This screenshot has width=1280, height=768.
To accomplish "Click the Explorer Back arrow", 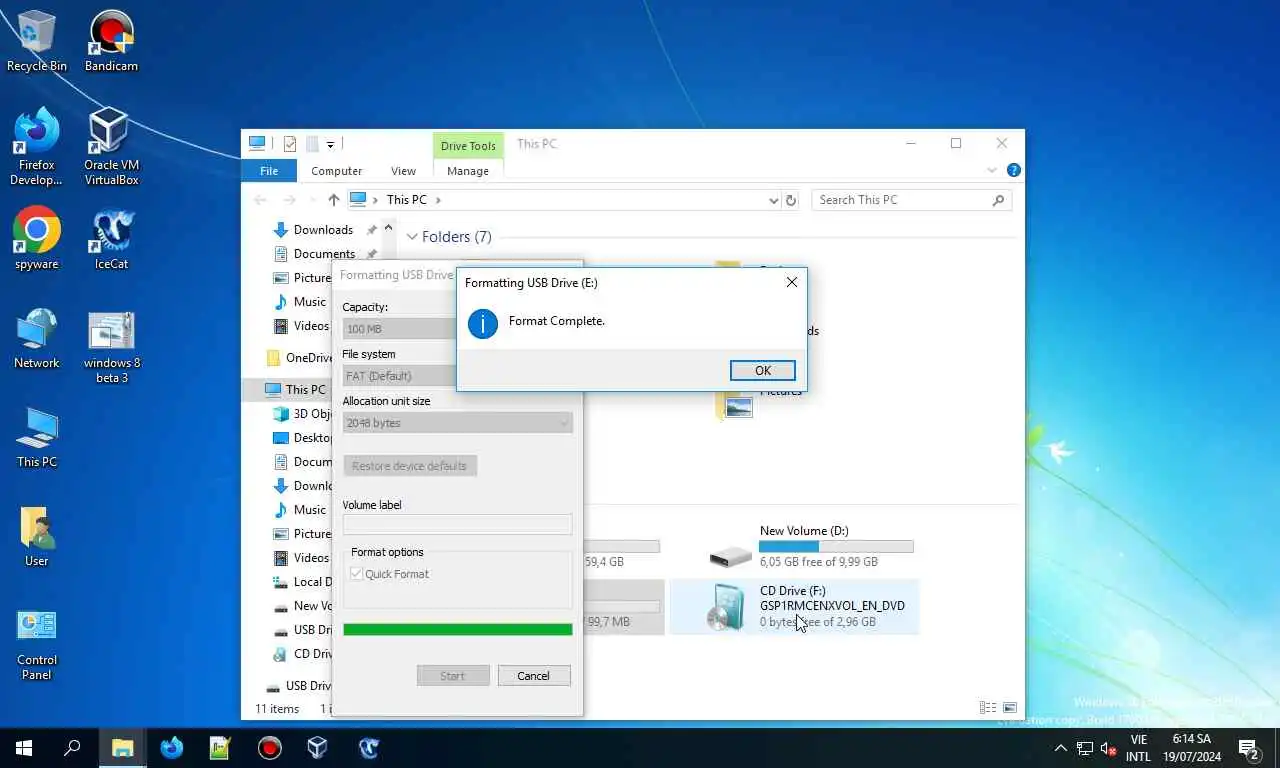I will (x=260, y=200).
